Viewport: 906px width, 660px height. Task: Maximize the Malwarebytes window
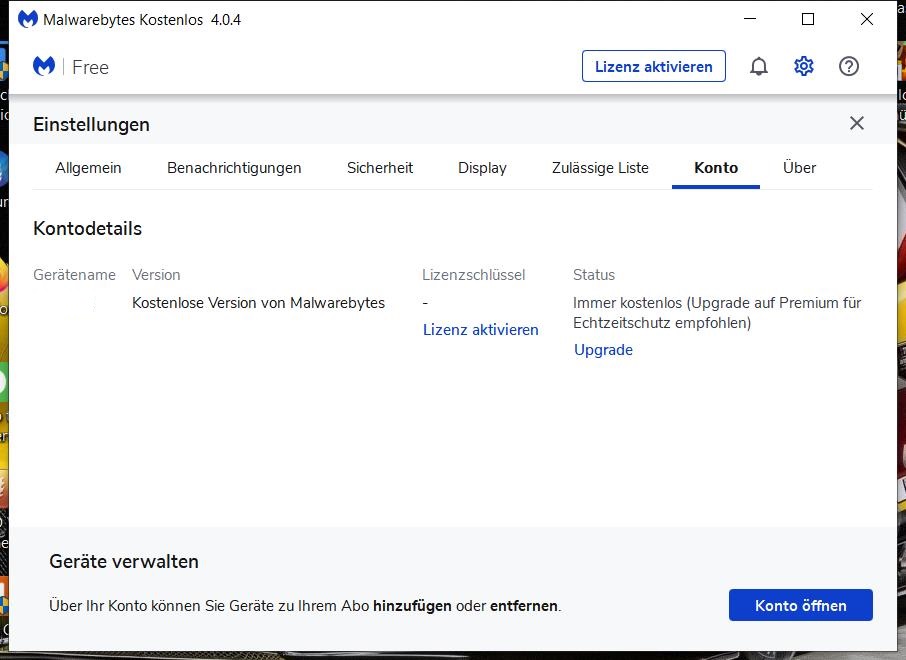pyautogui.click(x=808, y=19)
